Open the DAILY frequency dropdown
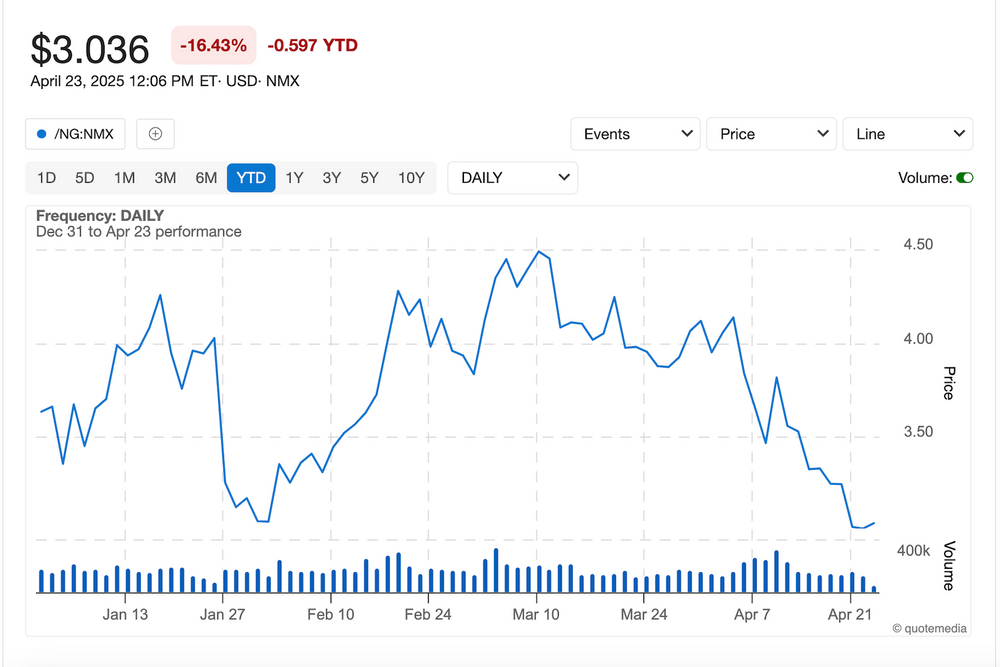This screenshot has height=667, width=1000. point(512,178)
